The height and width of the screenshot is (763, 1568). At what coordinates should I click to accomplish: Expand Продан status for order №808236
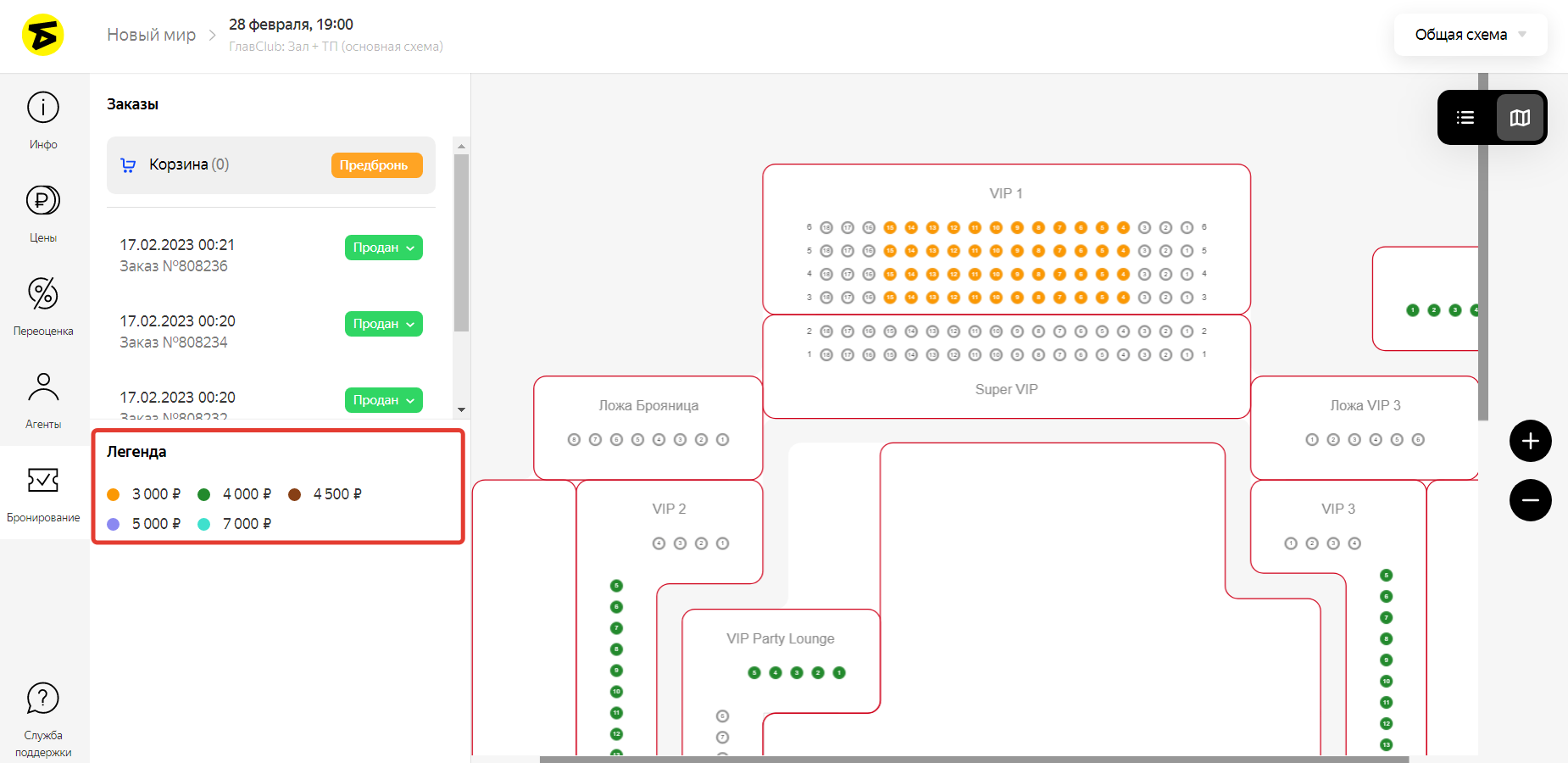384,248
